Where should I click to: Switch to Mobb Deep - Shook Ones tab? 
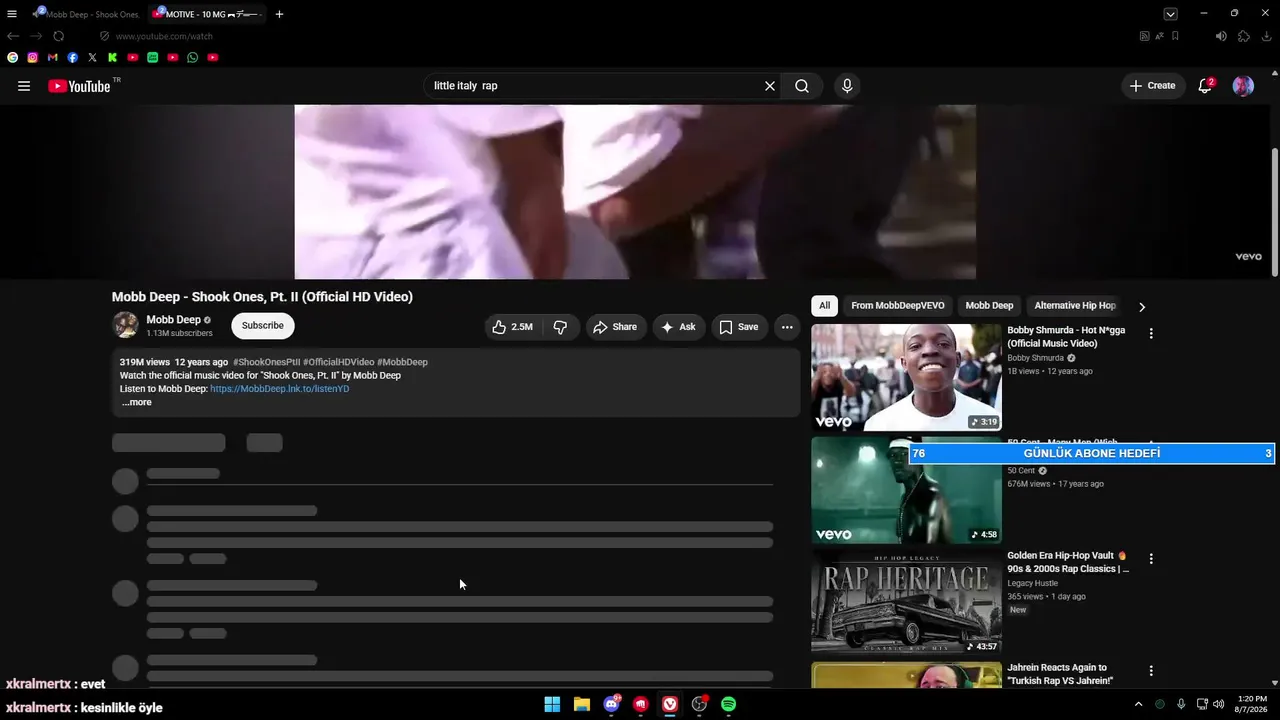coord(88,14)
